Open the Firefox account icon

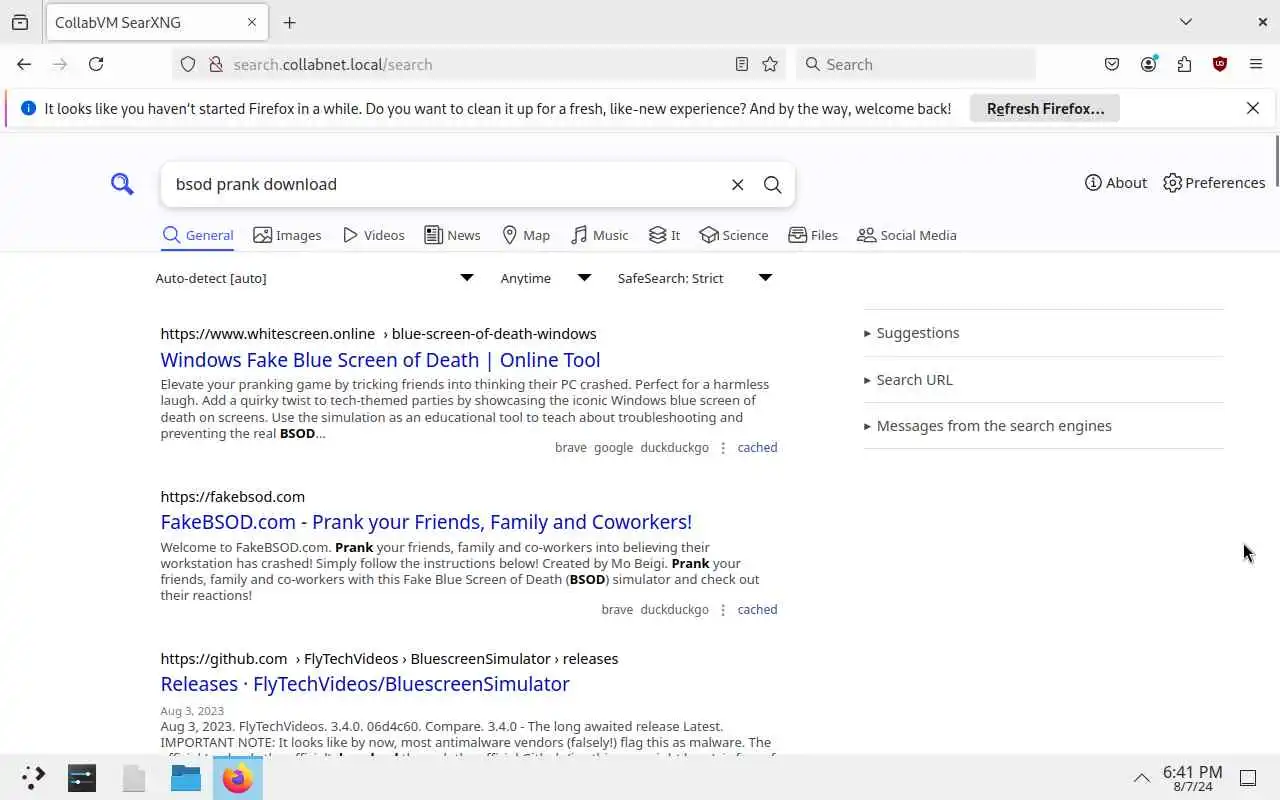pos(1148,64)
